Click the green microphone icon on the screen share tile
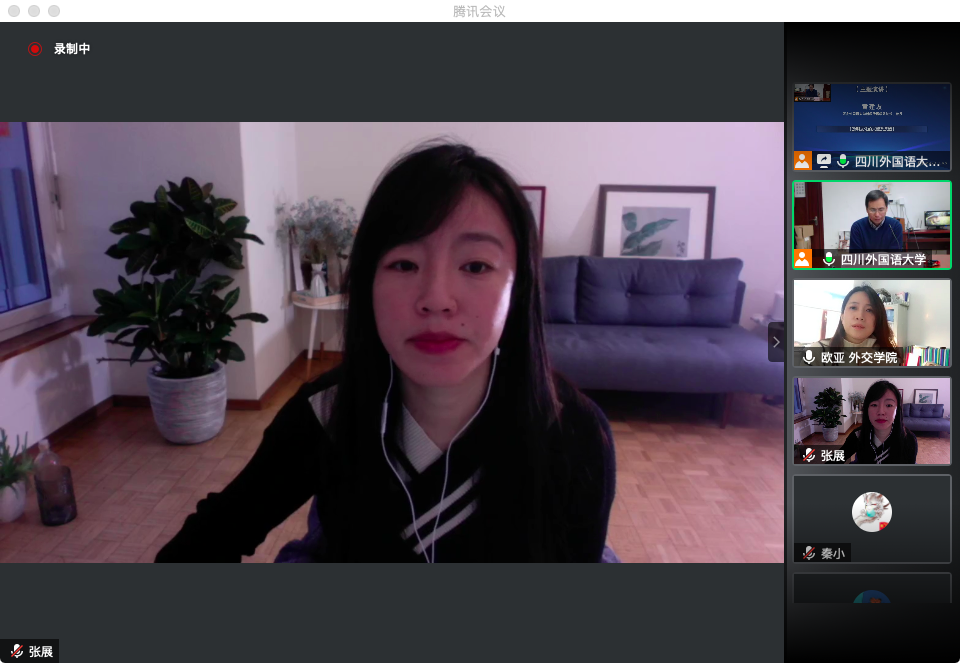The width and height of the screenshot is (960, 663). click(843, 160)
